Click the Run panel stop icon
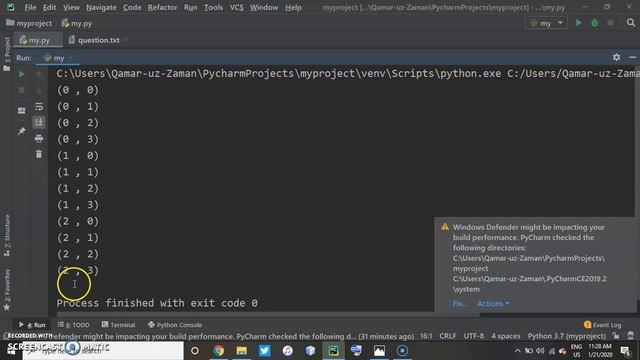Screen dimensions: 640x360 click(x=22, y=90)
